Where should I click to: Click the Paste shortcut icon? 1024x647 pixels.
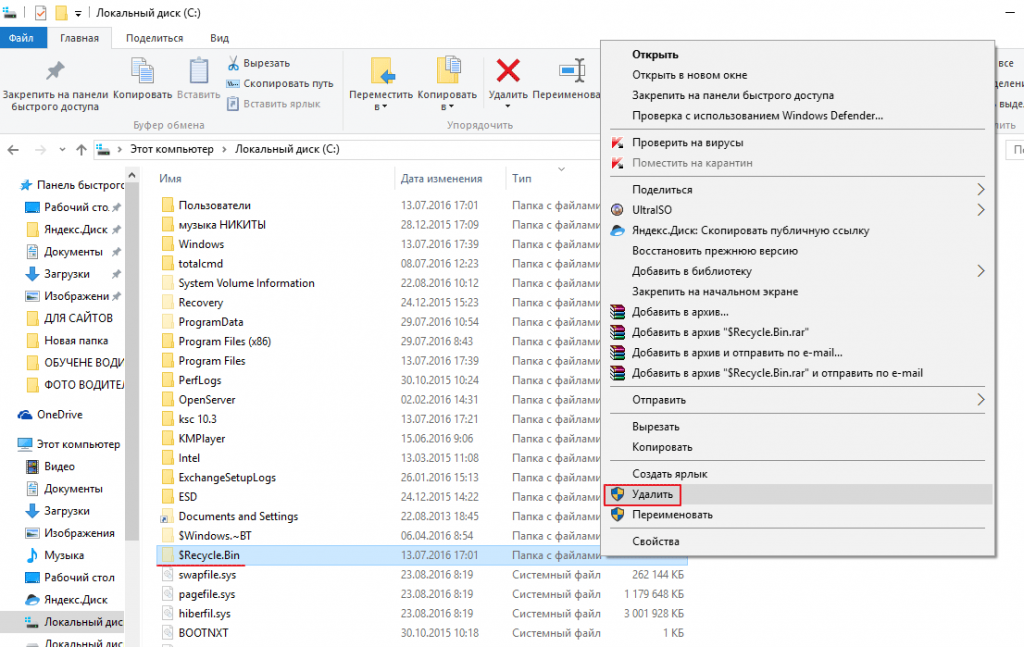pos(233,104)
